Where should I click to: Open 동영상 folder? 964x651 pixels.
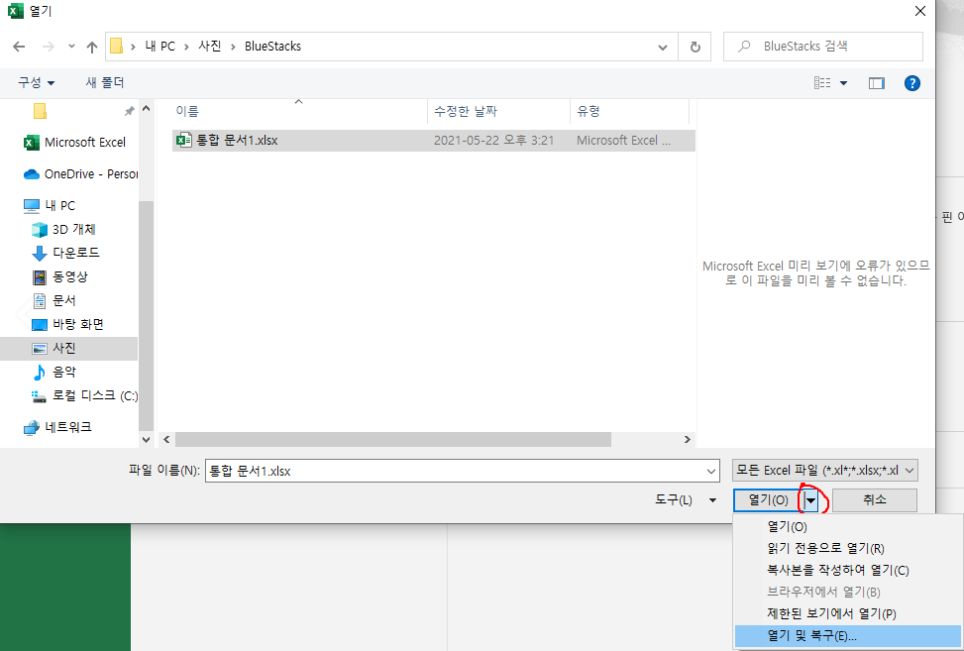coord(60,277)
